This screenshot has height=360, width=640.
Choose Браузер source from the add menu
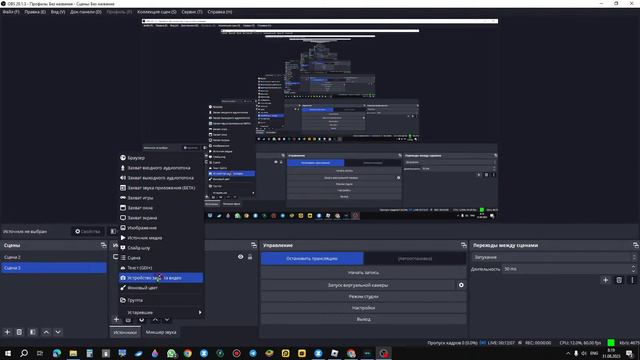pyautogui.click(x=161, y=158)
